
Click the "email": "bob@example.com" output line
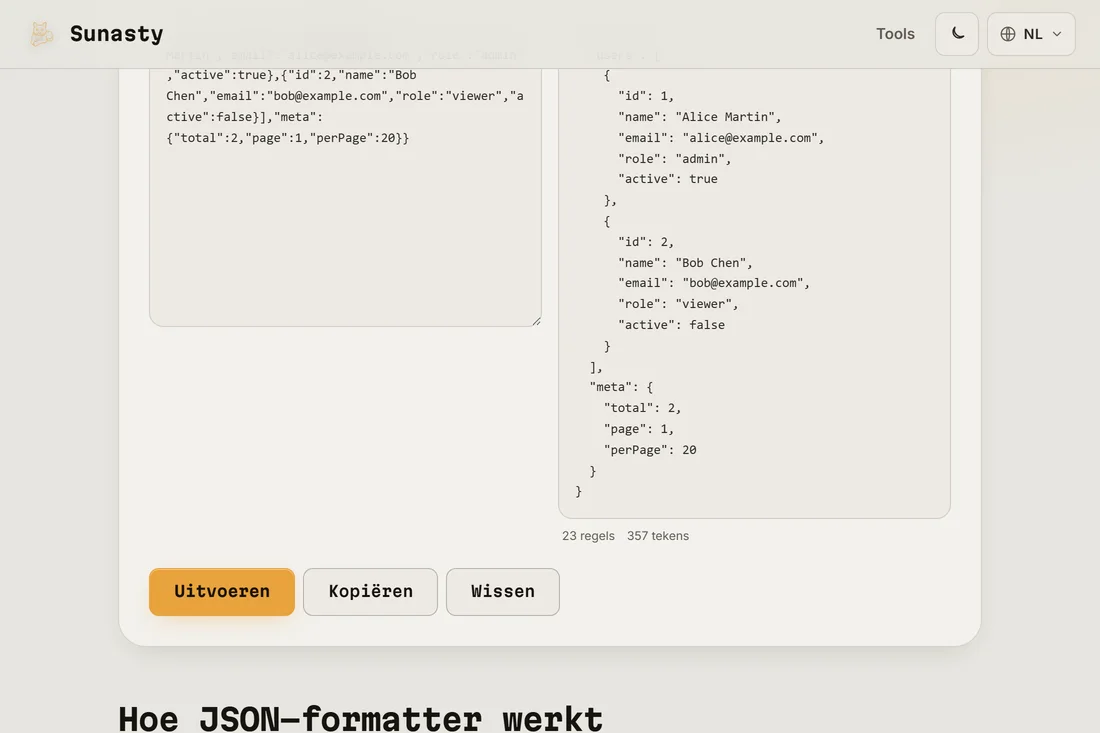tap(713, 283)
